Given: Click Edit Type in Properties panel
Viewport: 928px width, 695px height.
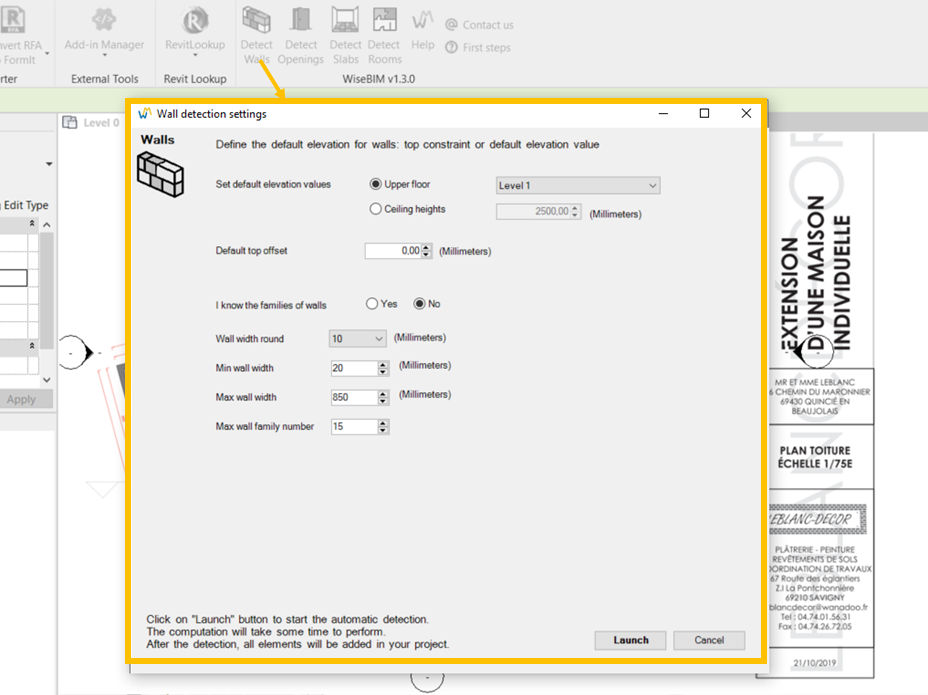Looking at the screenshot, I should click(26, 205).
